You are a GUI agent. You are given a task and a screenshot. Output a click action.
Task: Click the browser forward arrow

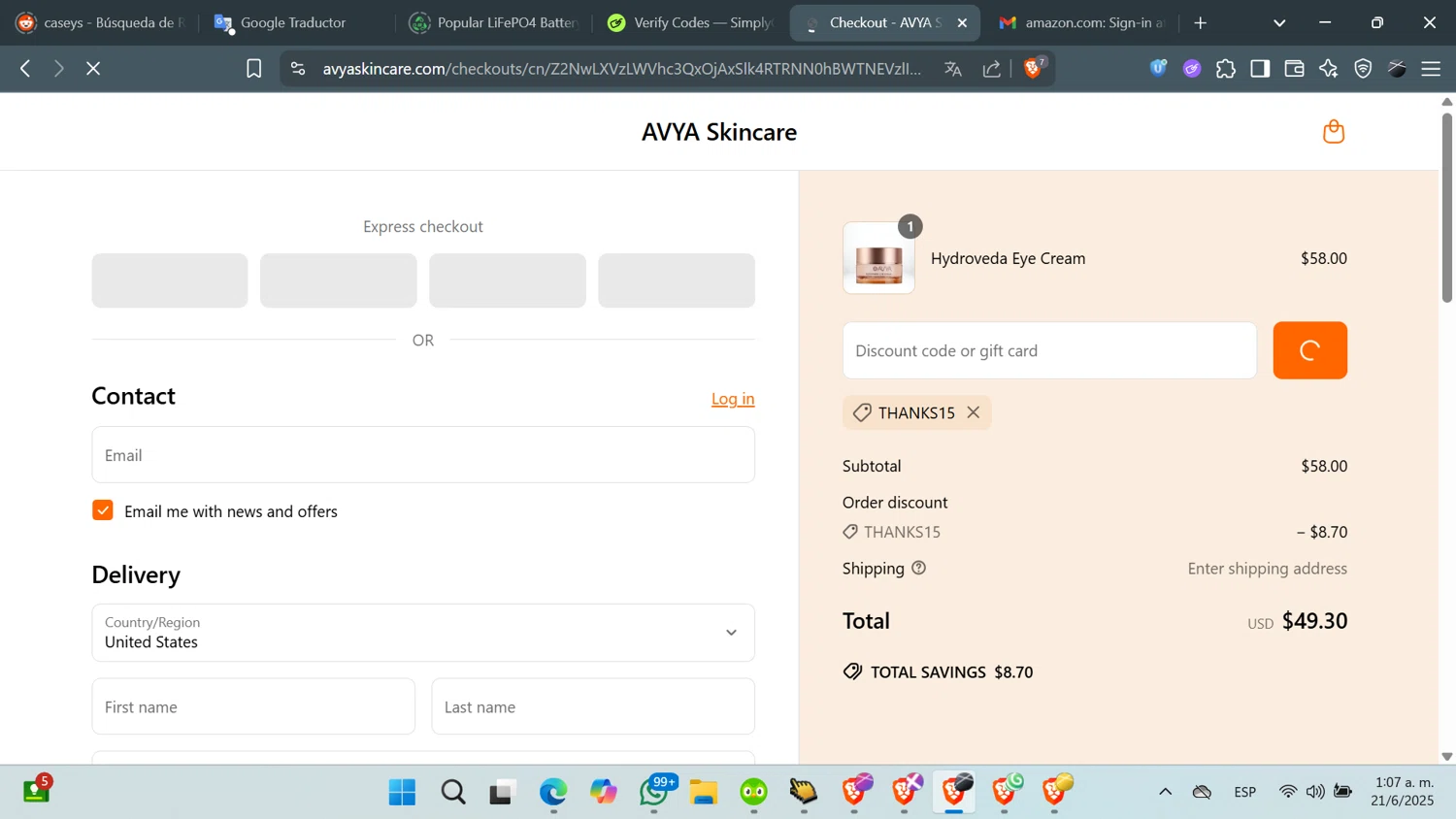59,69
